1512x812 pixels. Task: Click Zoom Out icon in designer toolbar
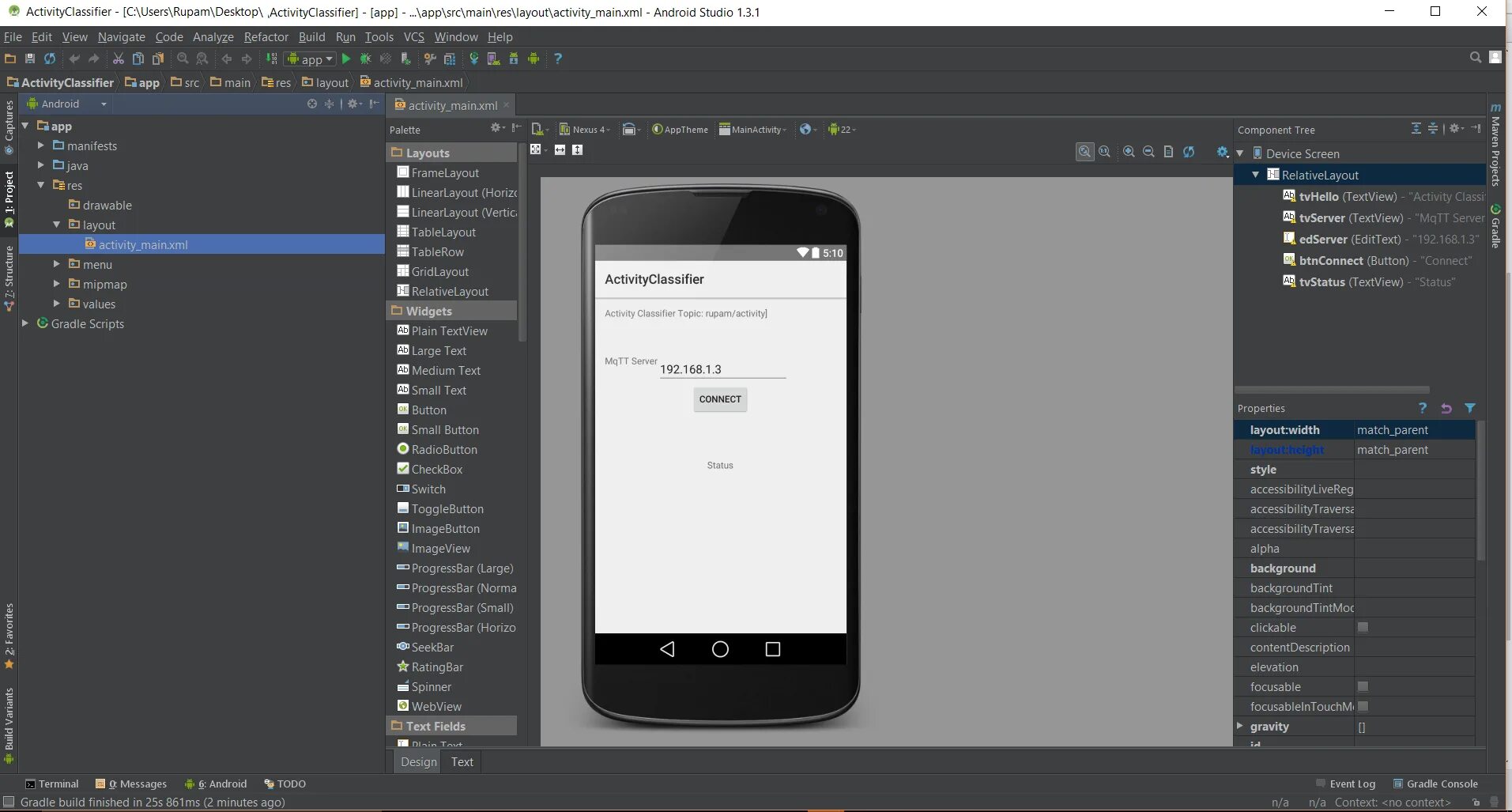[1148, 152]
